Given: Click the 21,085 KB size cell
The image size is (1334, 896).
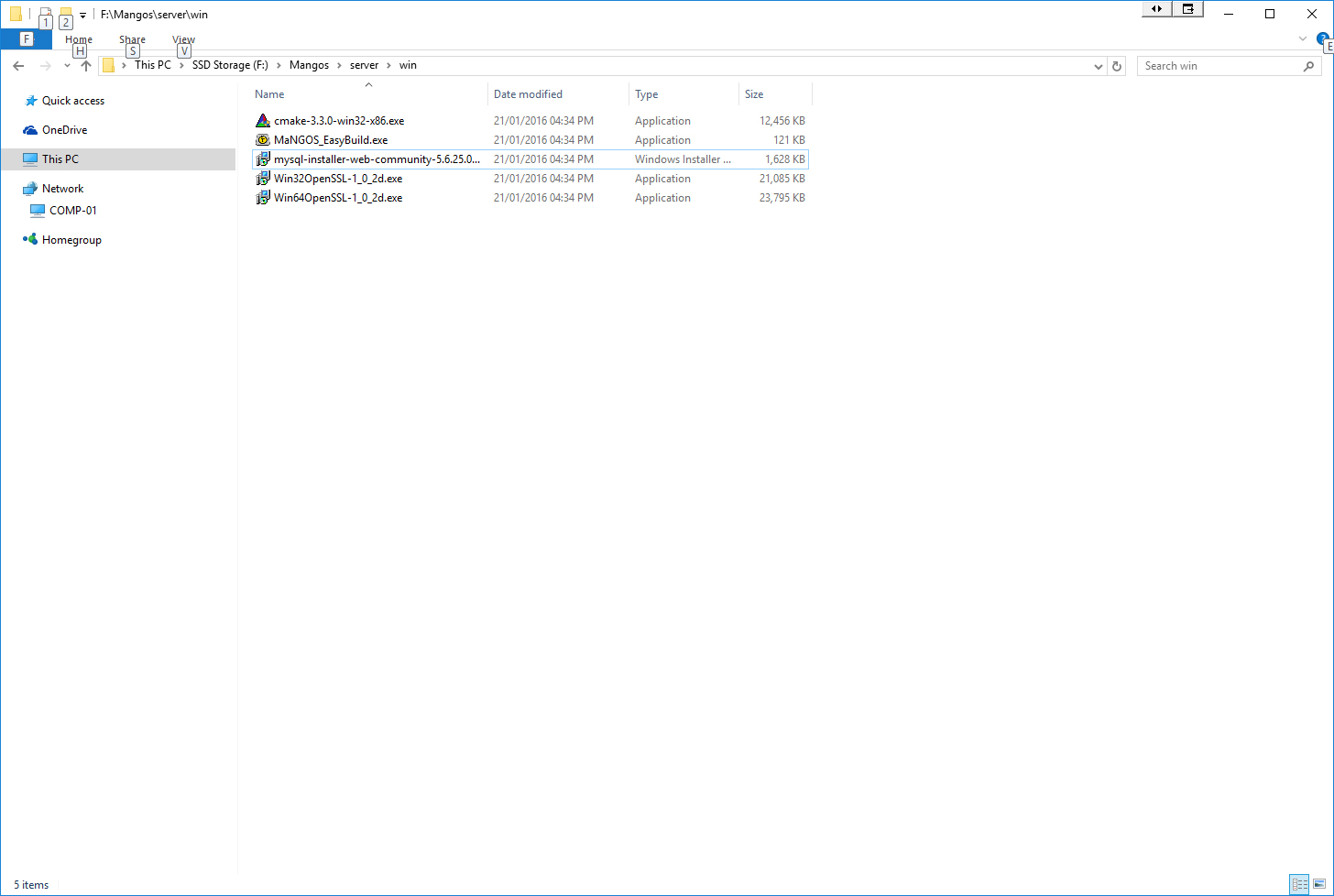Looking at the screenshot, I should point(782,179).
